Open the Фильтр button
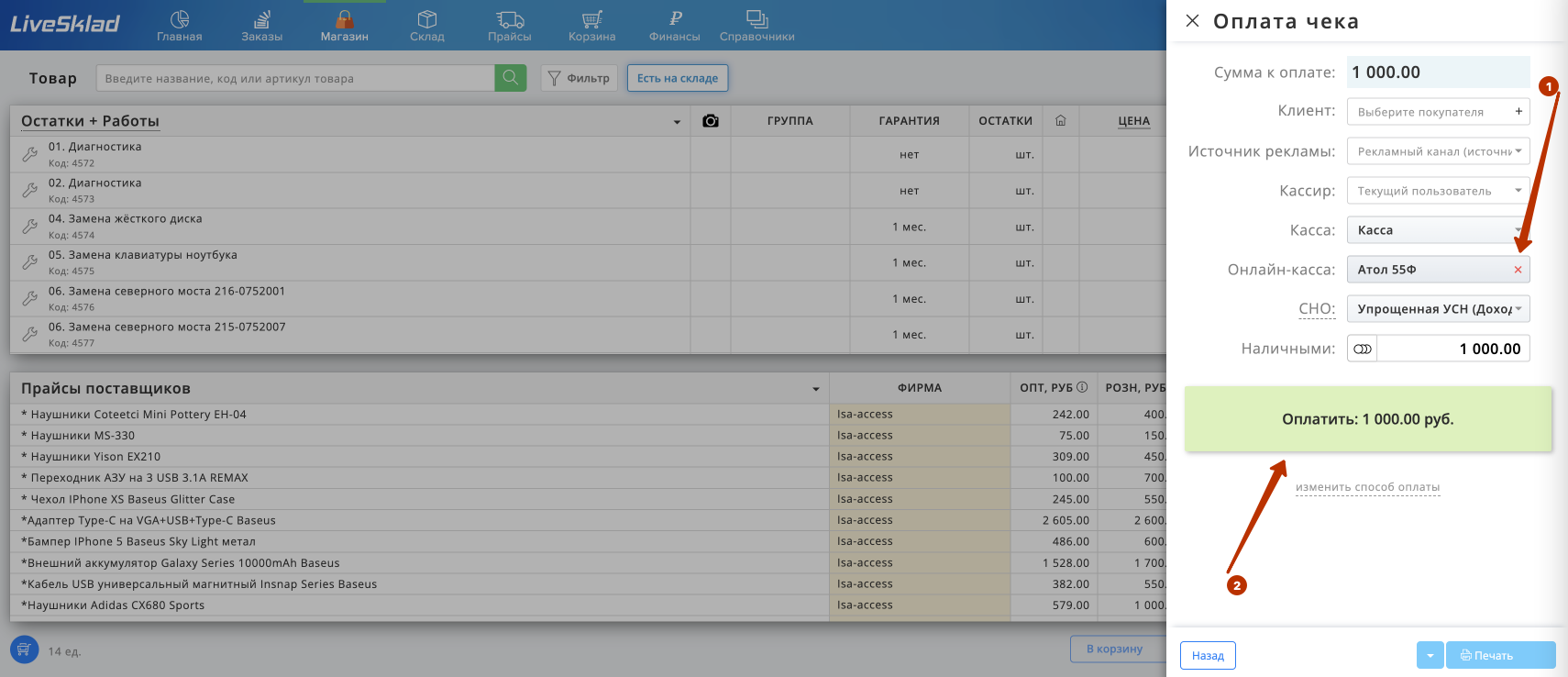 click(580, 78)
